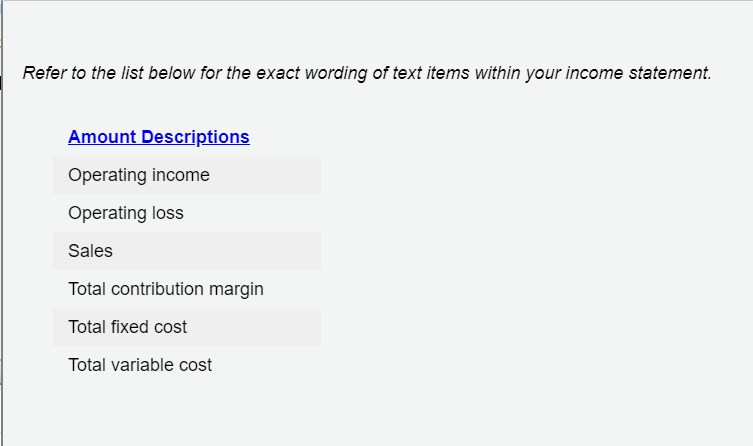This screenshot has height=446, width=753.
Task: Select the Operating income row
Action: click(187, 175)
